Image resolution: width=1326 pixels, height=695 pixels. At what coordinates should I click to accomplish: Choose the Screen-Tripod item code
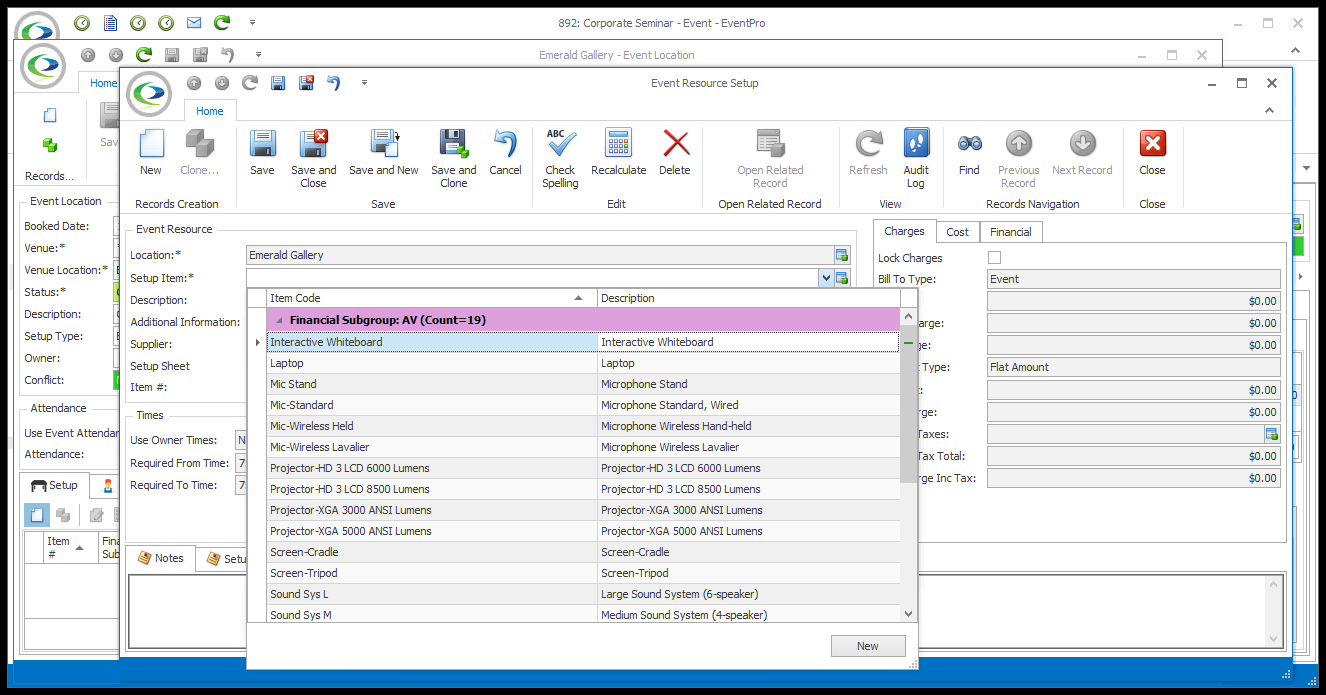pos(432,573)
